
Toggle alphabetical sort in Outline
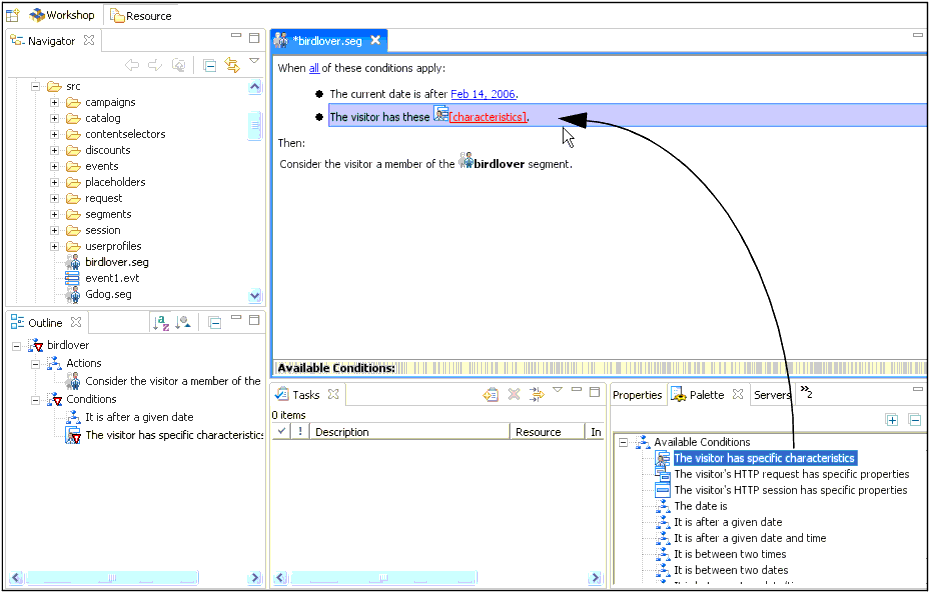pyautogui.click(x=161, y=323)
